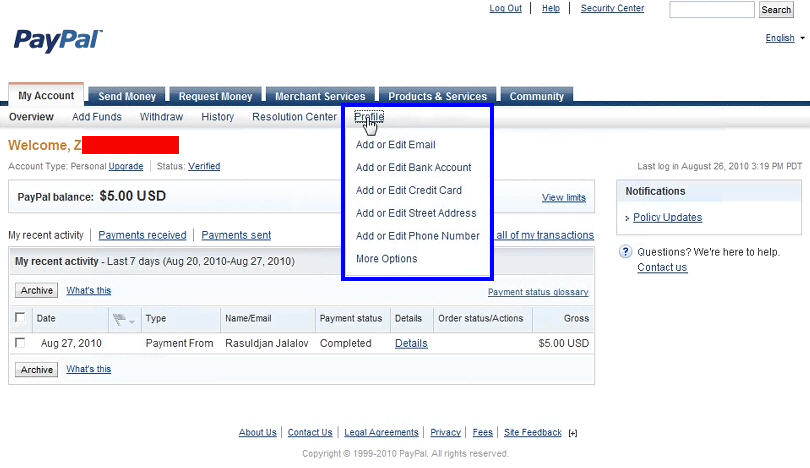Click the lower What's this link
This screenshot has width=810, height=468.
[x=88, y=369]
